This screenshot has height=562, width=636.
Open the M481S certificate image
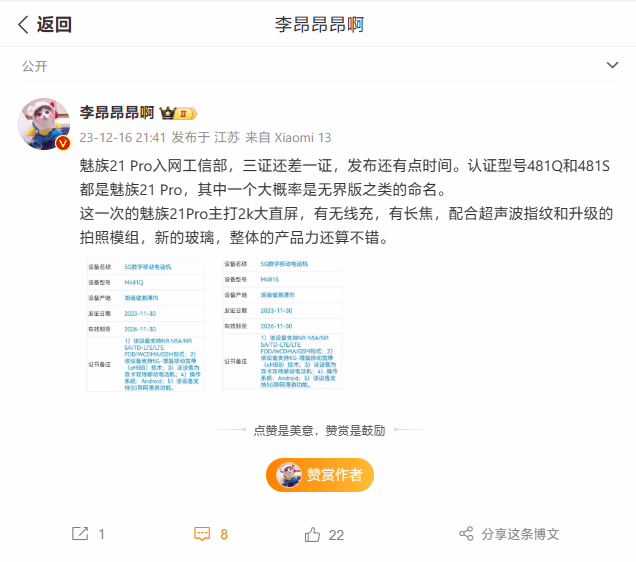click(282, 325)
